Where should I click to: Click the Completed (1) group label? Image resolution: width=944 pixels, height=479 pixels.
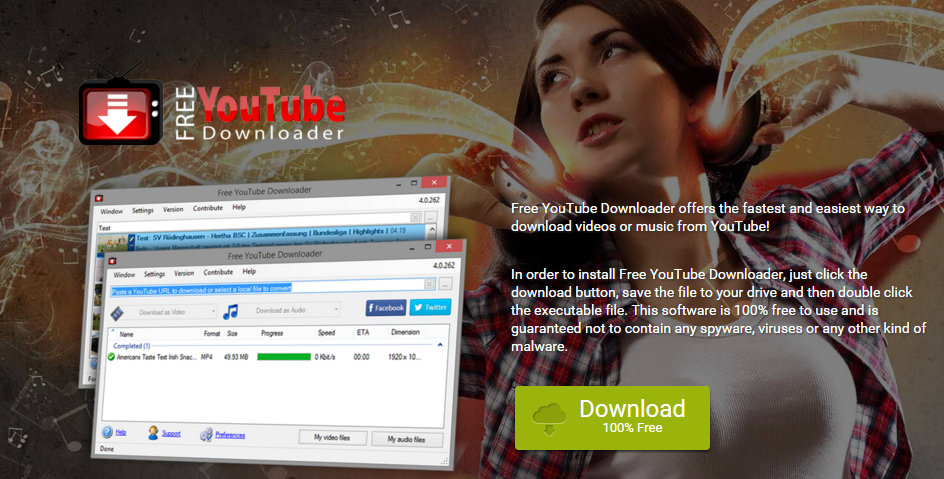coord(132,346)
